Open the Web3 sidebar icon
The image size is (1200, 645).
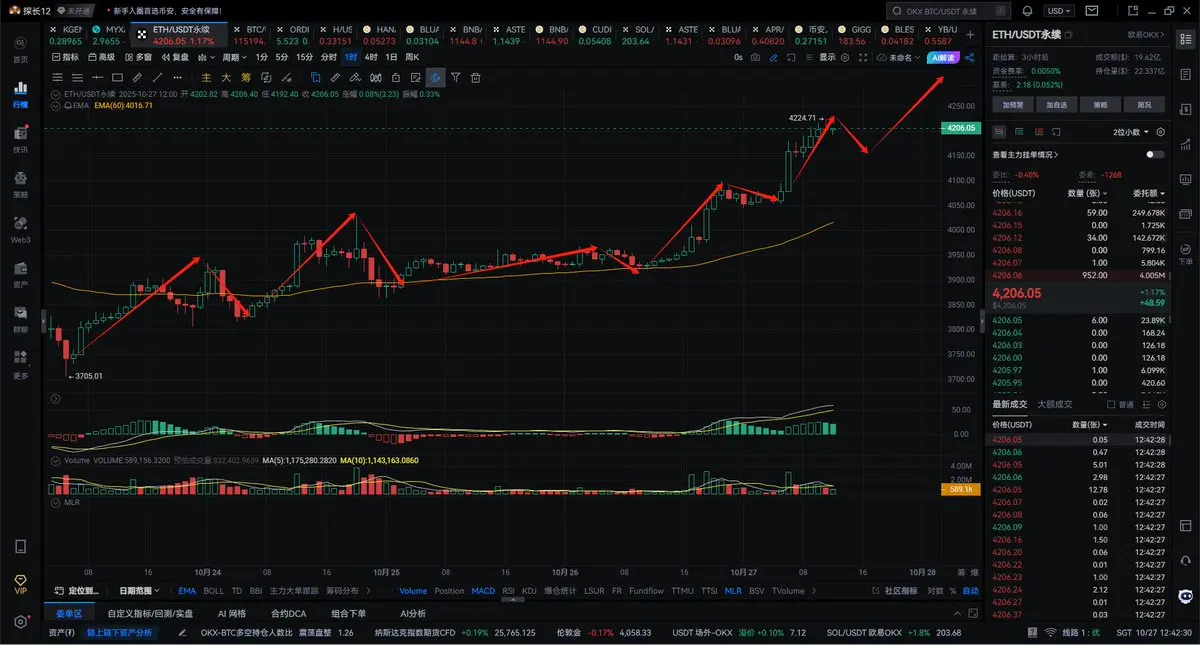coord(20,229)
